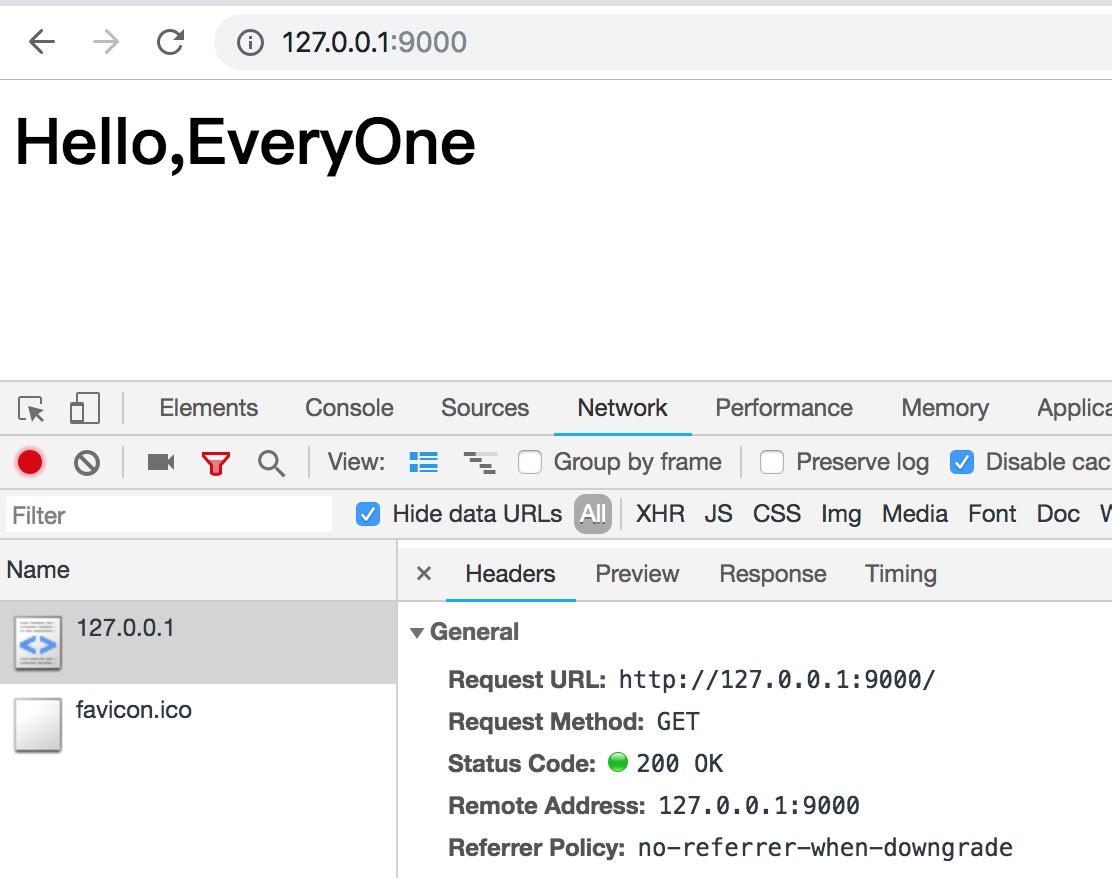Screen dimensions: 1112x878
Task: Click the Request URL value http://127.0.0.1:9000/
Action: [x=777, y=680]
